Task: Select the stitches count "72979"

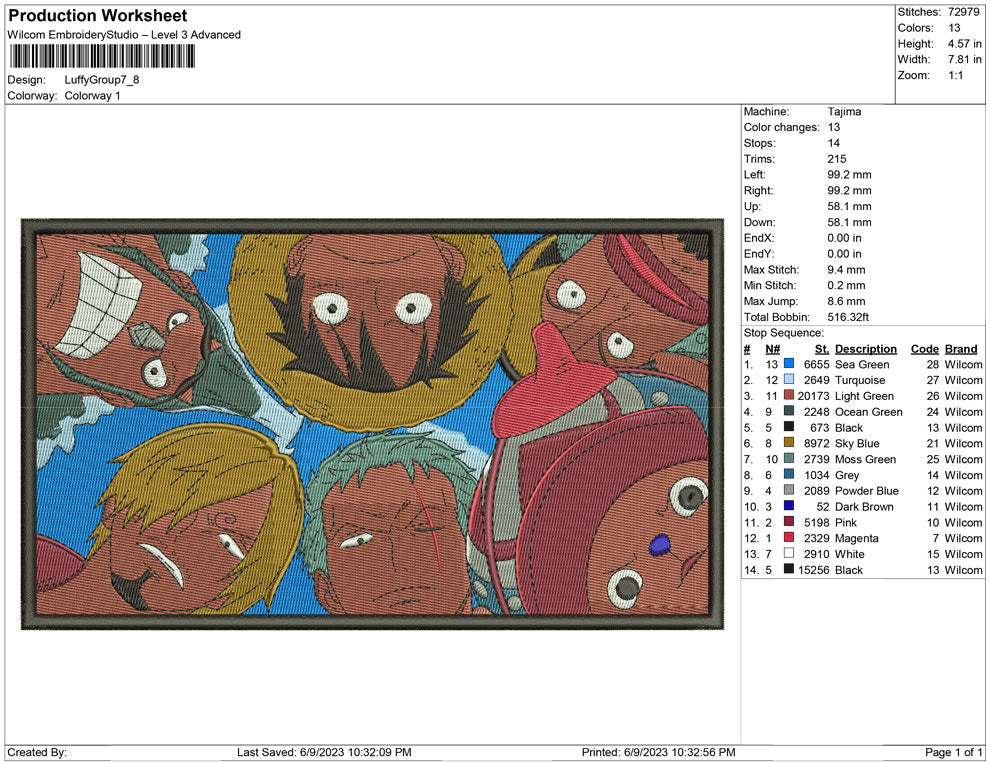Action: point(963,12)
